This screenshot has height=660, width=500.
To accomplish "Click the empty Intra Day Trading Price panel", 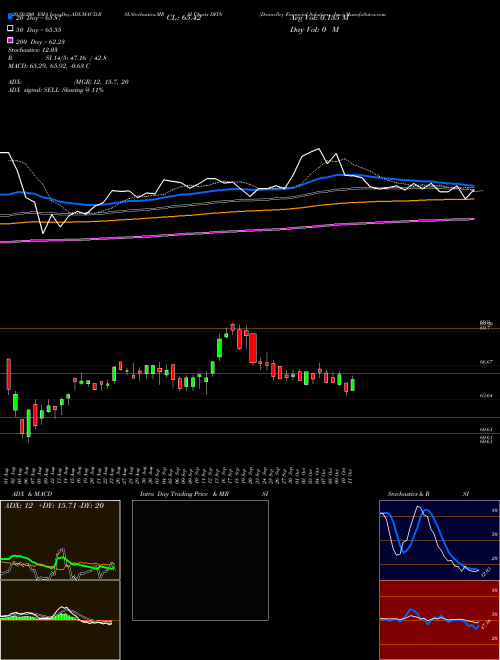I will coord(200,560).
